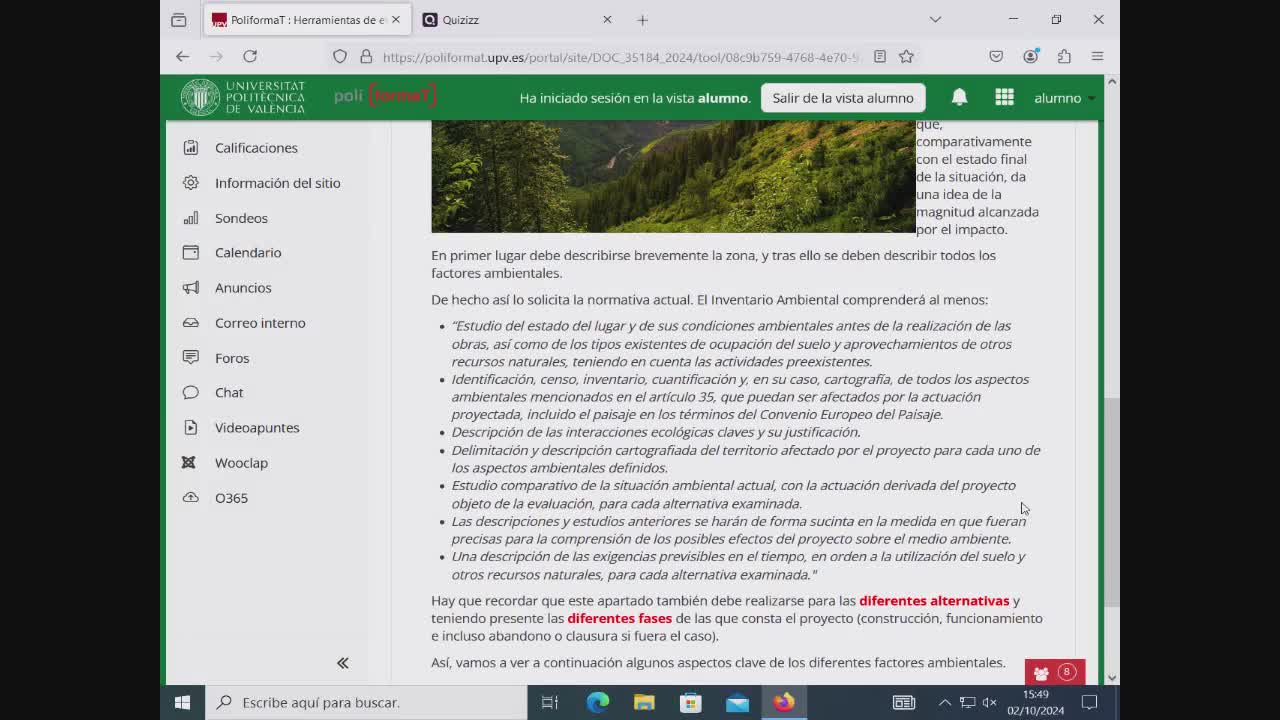
Task: Open the Windows notification center
Action: [1090, 702]
